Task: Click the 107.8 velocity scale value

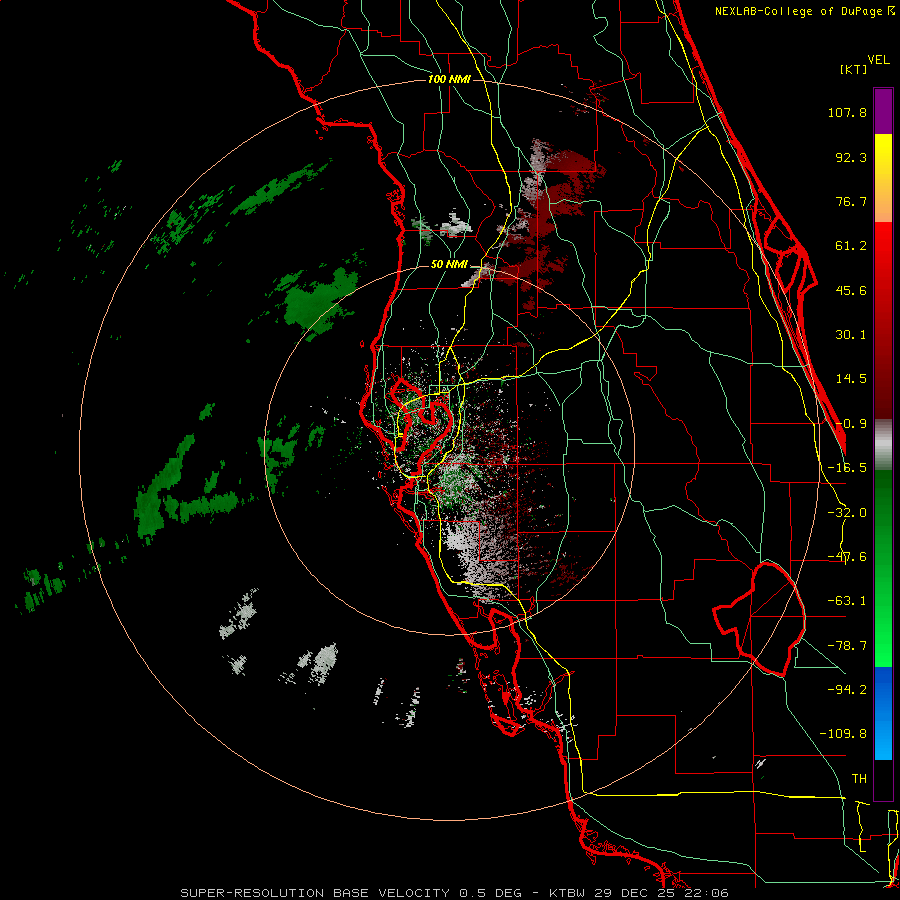Action: [847, 112]
